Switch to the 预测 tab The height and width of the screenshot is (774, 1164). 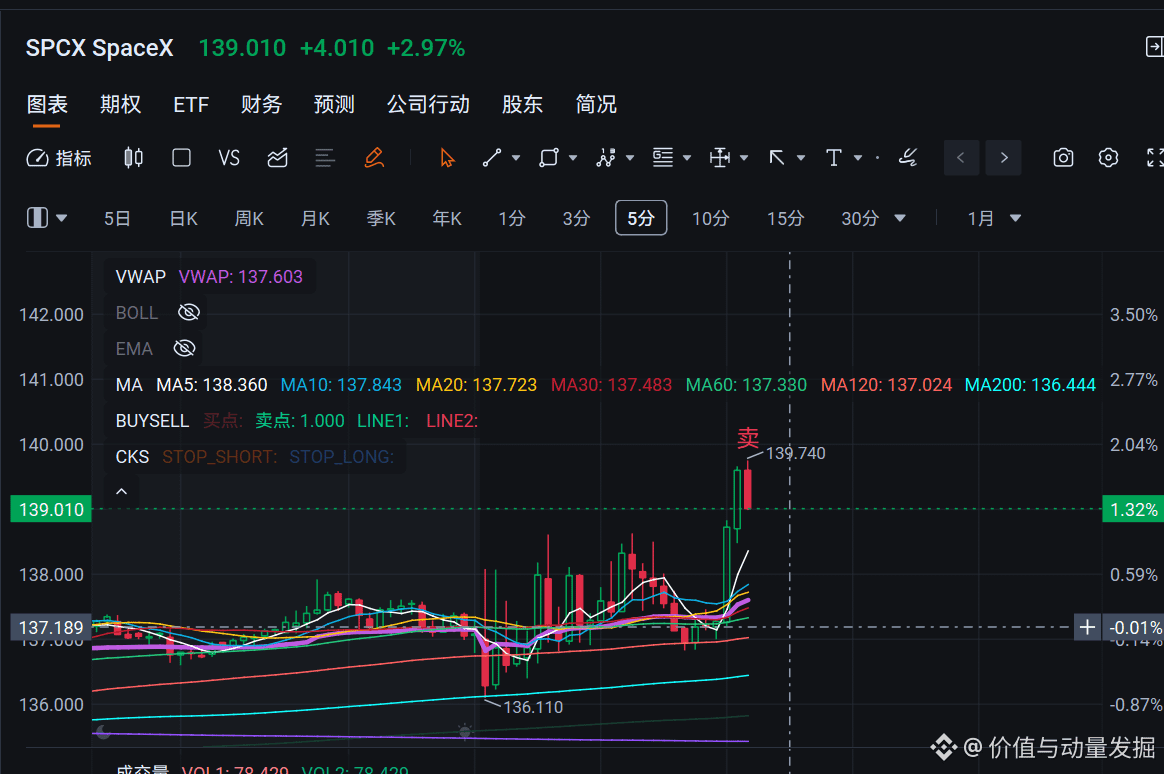pos(334,105)
